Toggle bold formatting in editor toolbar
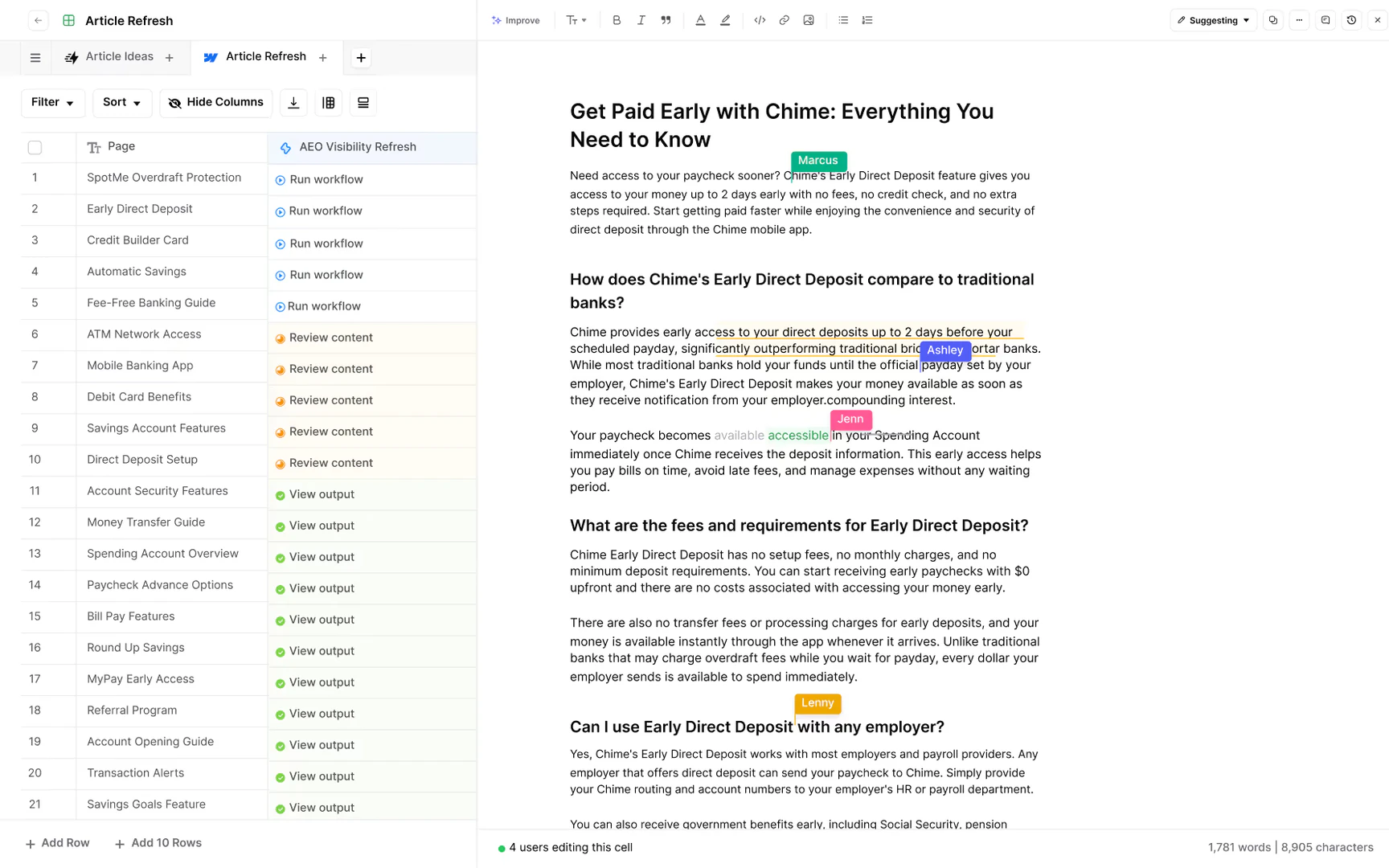This screenshot has height=868, width=1389. (x=616, y=20)
